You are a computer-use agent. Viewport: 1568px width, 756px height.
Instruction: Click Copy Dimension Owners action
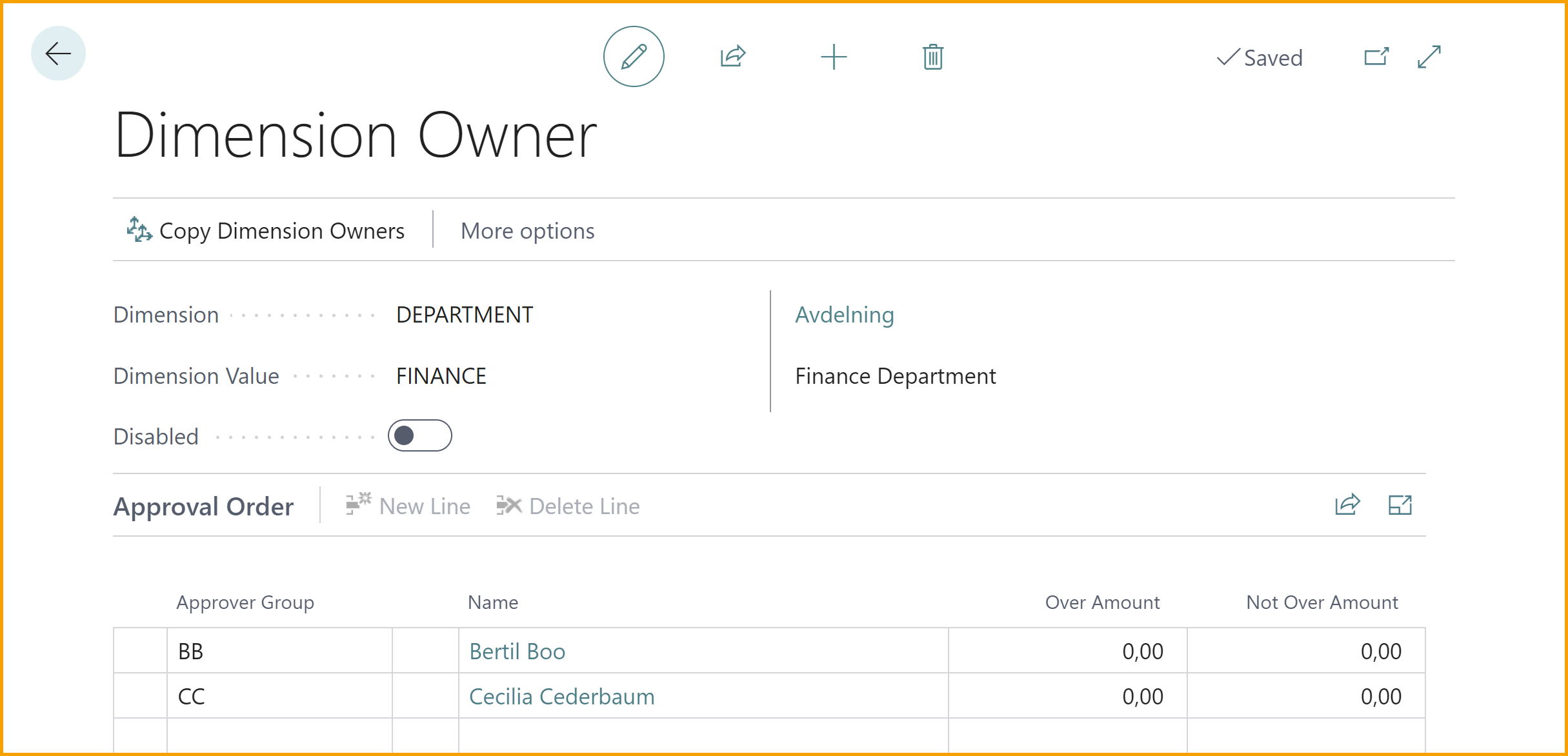tap(266, 231)
